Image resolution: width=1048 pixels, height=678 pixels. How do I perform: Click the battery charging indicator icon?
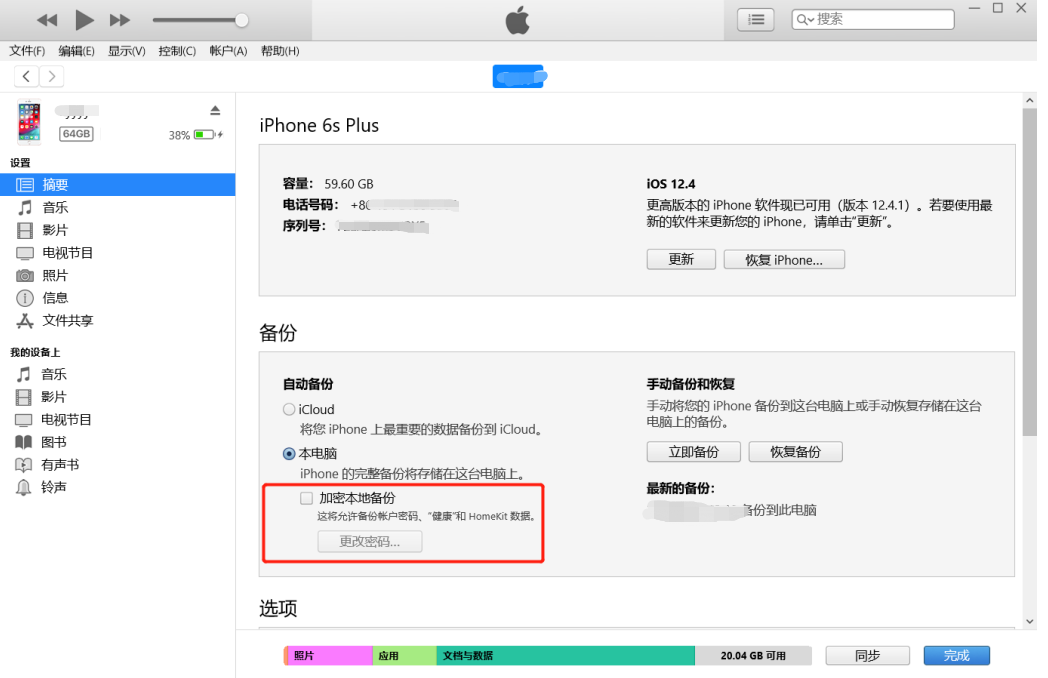(x=208, y=134)
